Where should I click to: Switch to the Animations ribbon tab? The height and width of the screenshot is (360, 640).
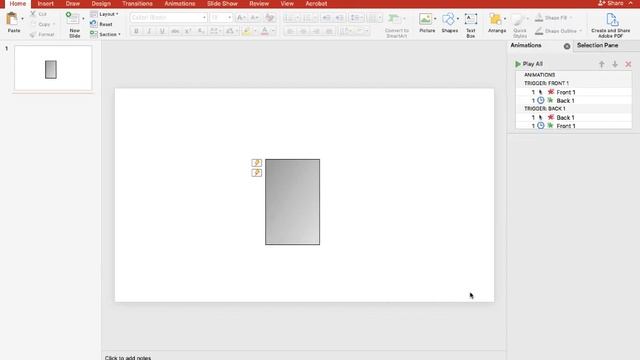[180, 4]
